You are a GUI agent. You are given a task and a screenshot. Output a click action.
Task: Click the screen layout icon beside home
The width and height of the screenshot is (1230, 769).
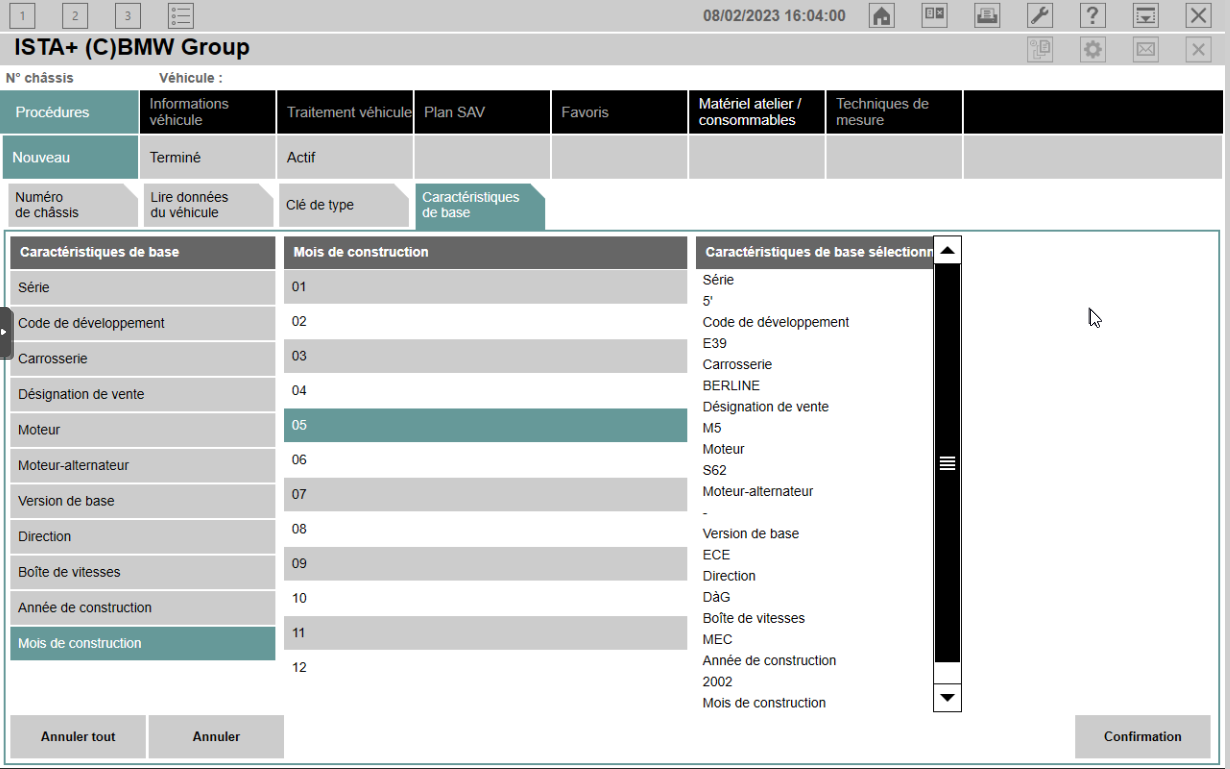click(934, 15)
